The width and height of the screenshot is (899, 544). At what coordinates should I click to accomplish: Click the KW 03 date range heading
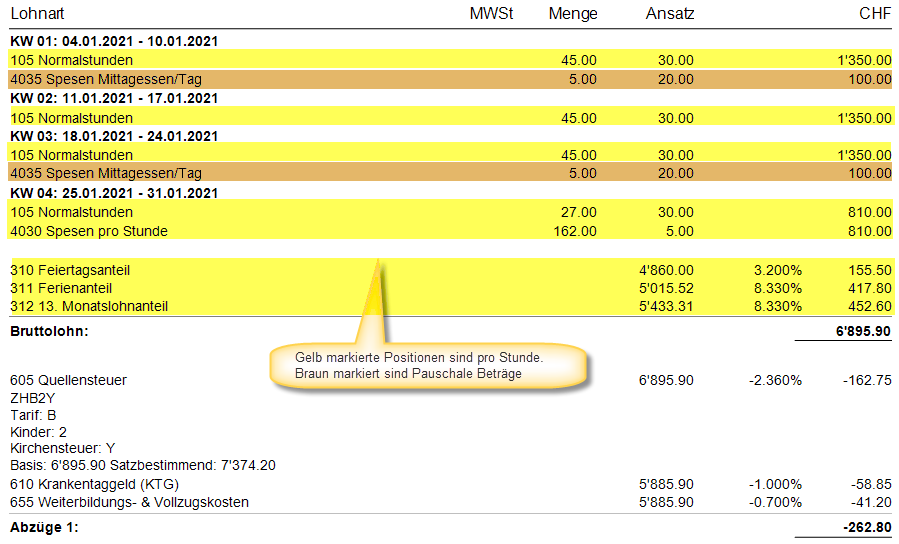tap(114, 136)
